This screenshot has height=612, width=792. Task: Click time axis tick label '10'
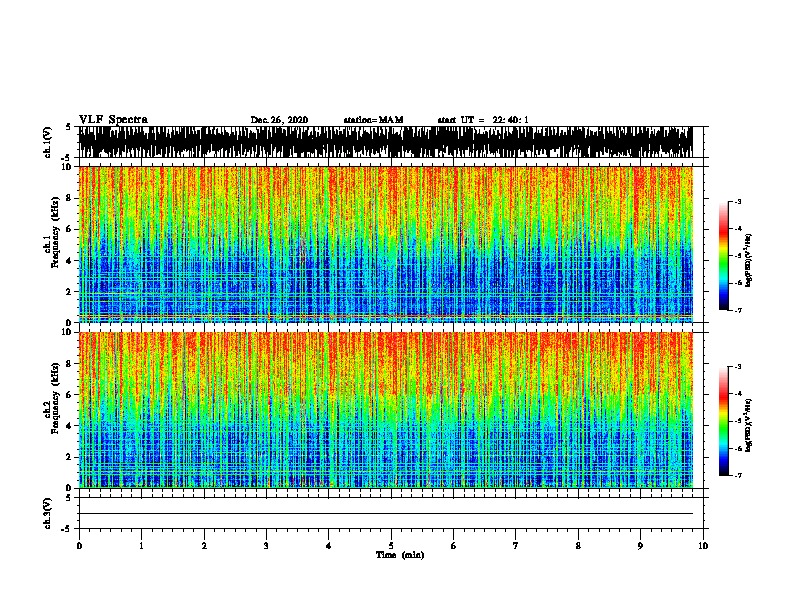[x=703, y=545]
